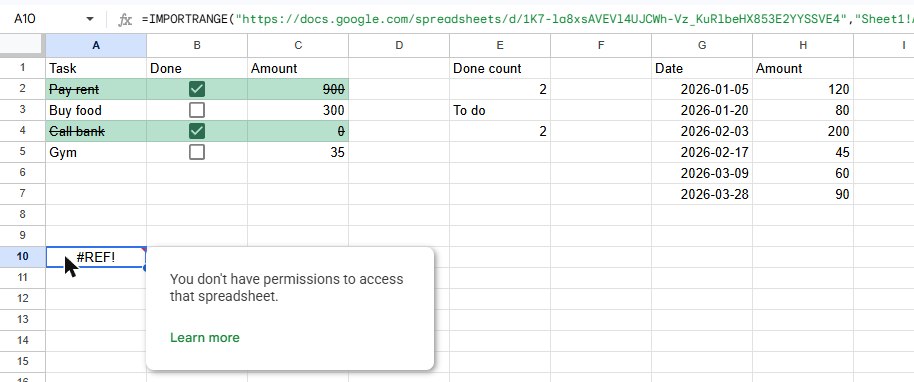Viewport: 914px width, 382px height.
Task: Select column E header
Action: [500, 45]
